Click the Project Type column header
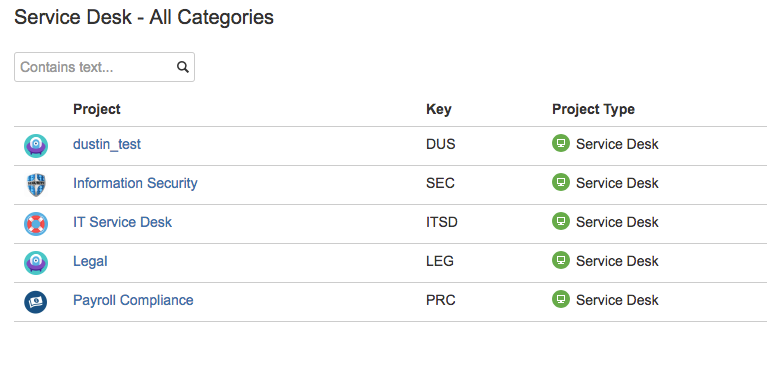Image resolution: width=767 pixels, height=391 pixels. (x=593, y=109)
